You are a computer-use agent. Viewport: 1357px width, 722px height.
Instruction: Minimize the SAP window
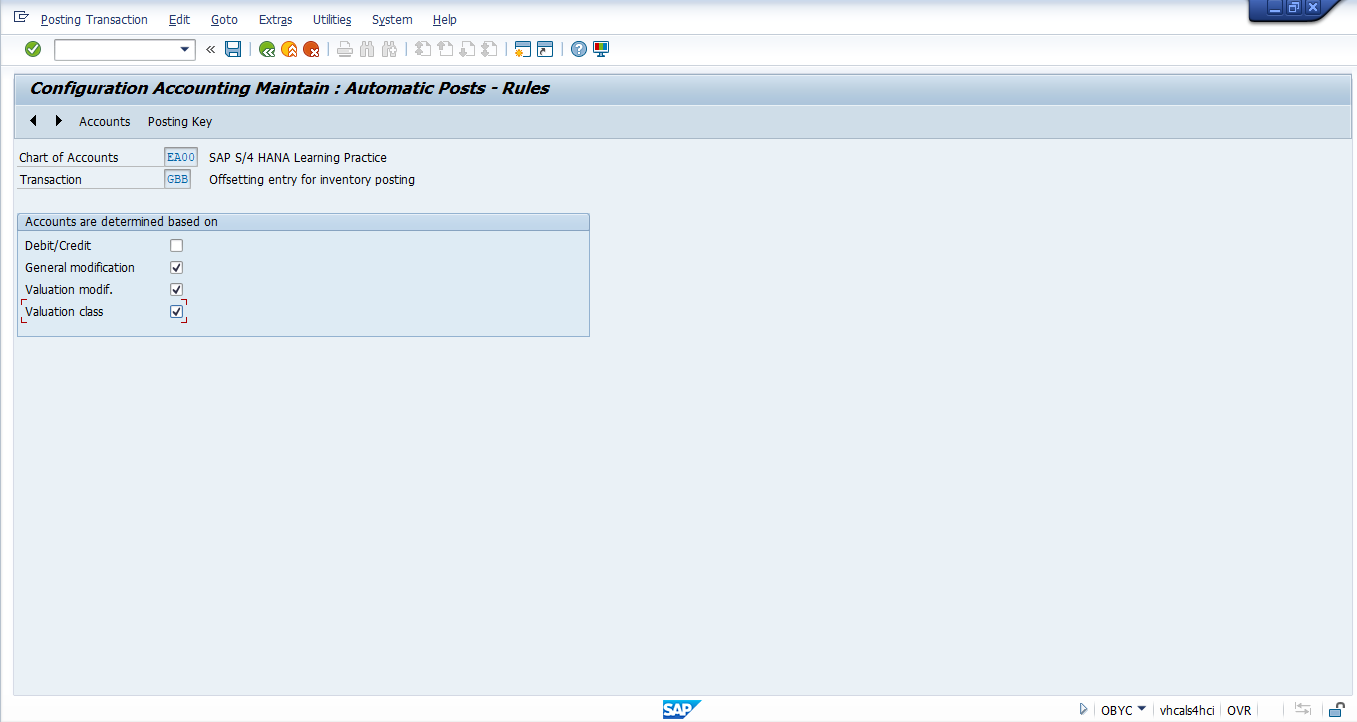click(x=1275, y=8)
